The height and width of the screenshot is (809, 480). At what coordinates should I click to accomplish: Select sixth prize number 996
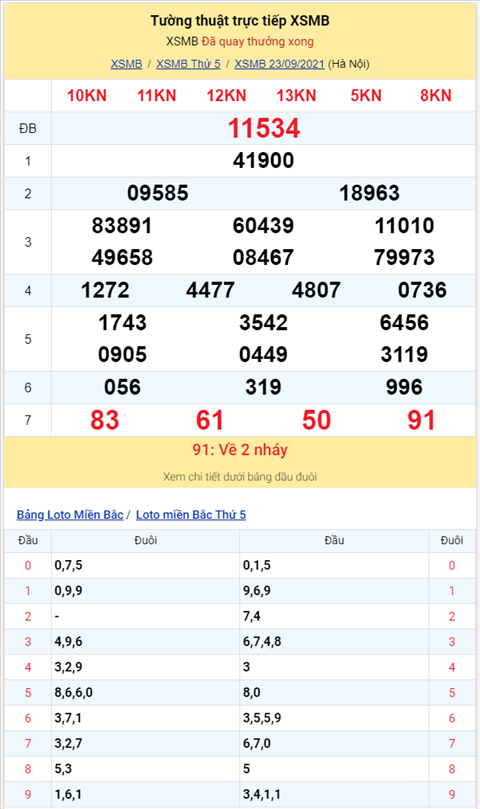click(404, 387)
